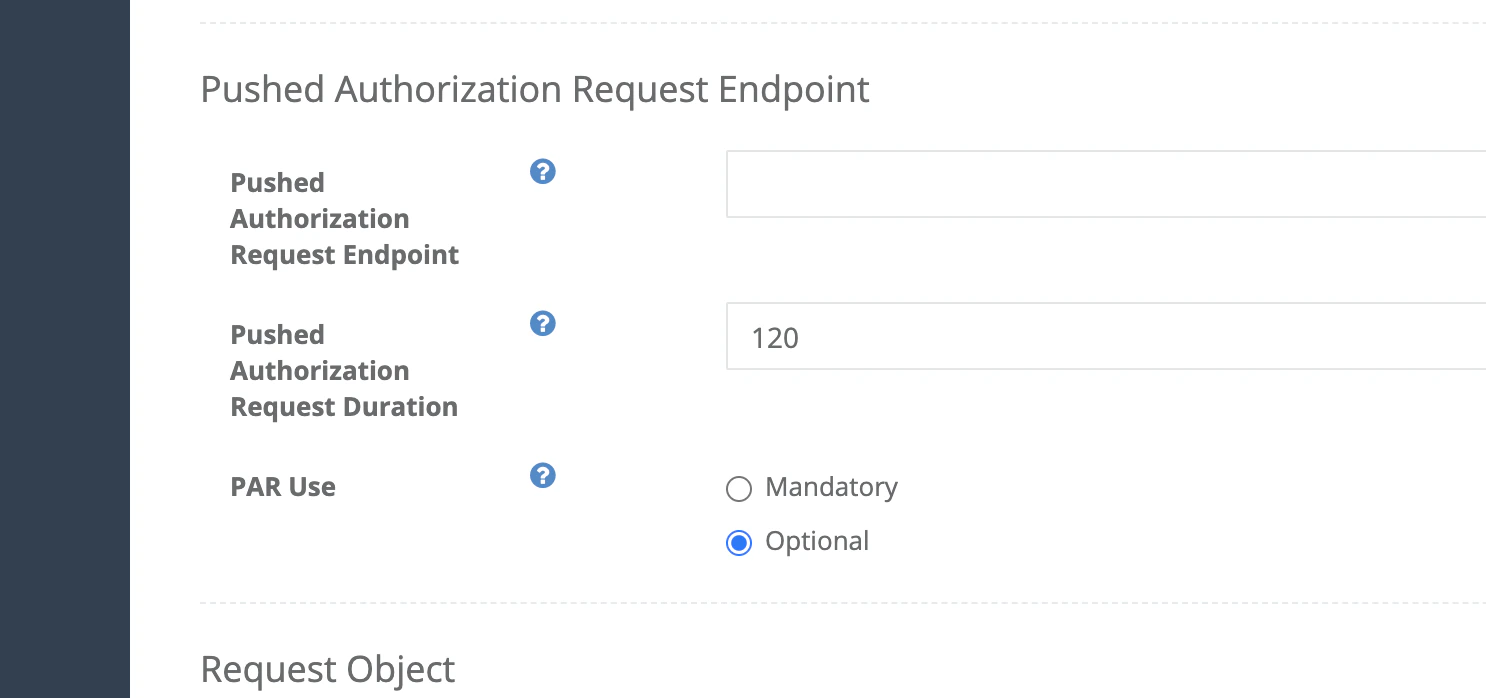Click the Request Object section heading
This screenshot has height=698, width=1486.
click(328, 669)
